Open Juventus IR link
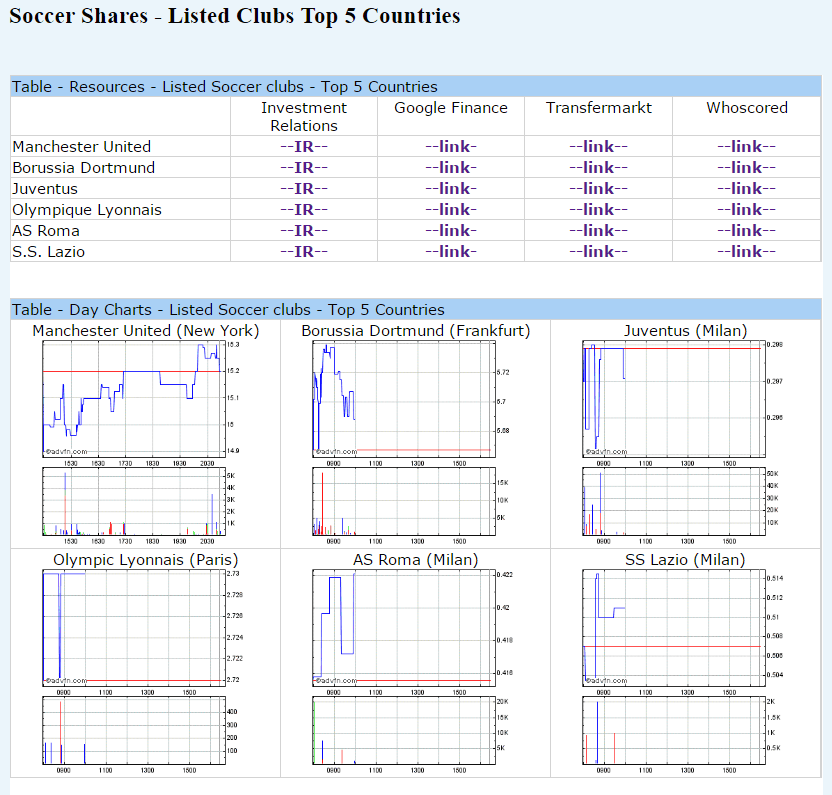 (x=304, y=189)
